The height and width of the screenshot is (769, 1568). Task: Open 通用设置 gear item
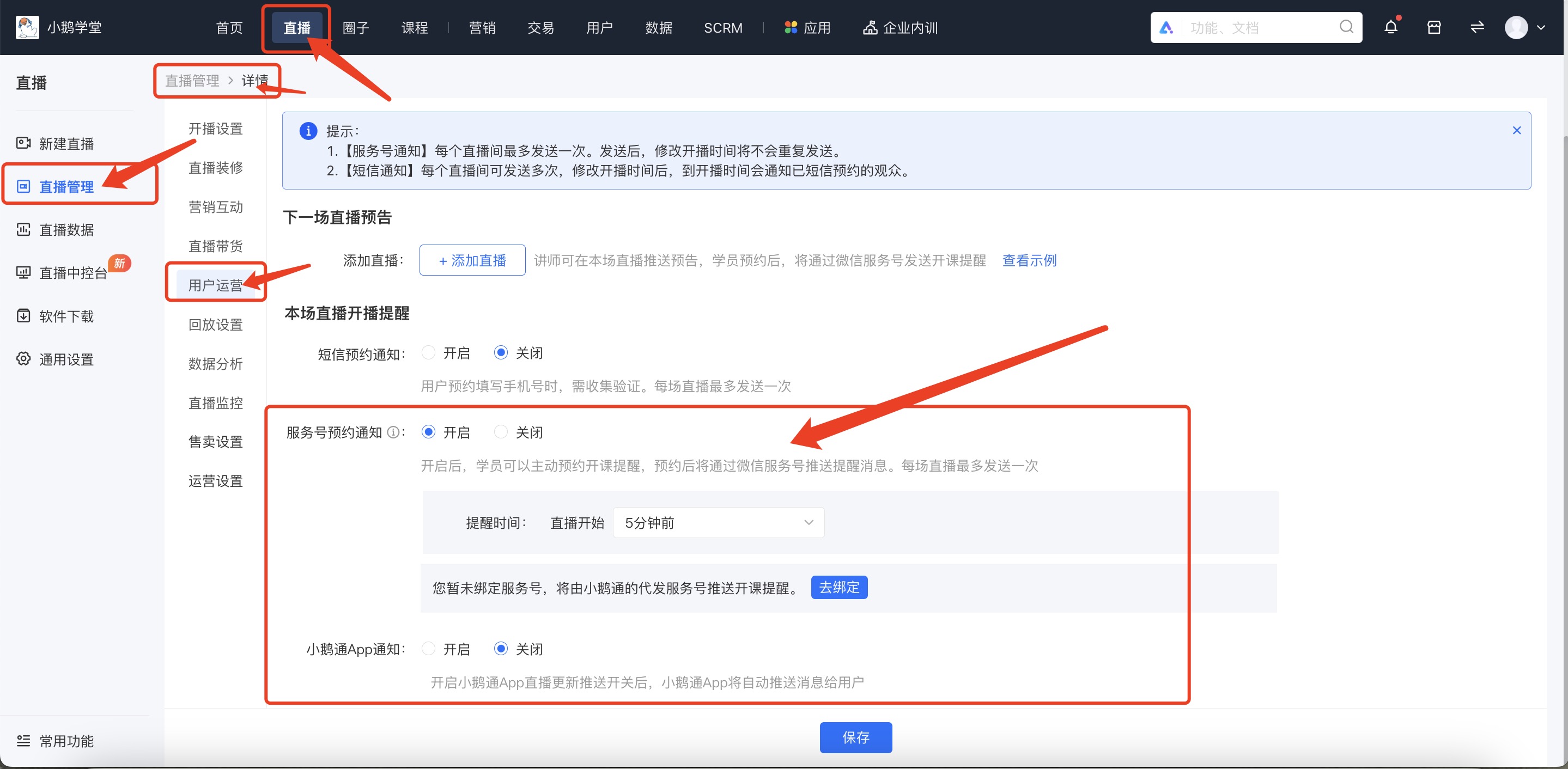(x=66, y=359)
